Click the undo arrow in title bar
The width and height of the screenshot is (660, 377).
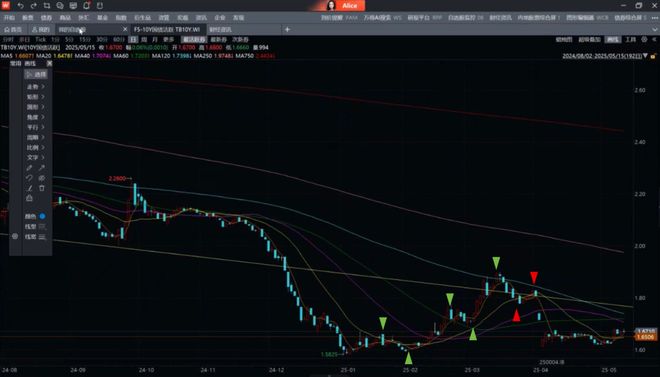click(20, 6)
